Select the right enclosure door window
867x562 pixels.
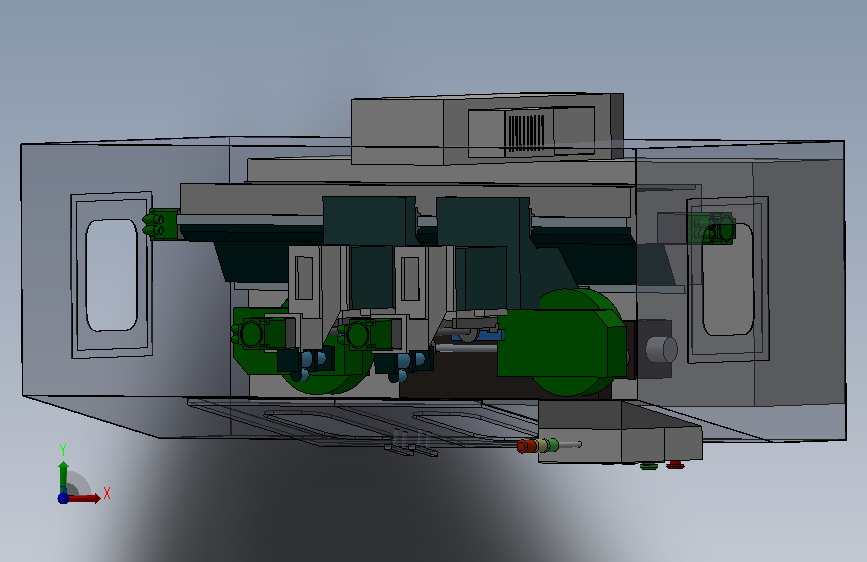pos(728,279)
